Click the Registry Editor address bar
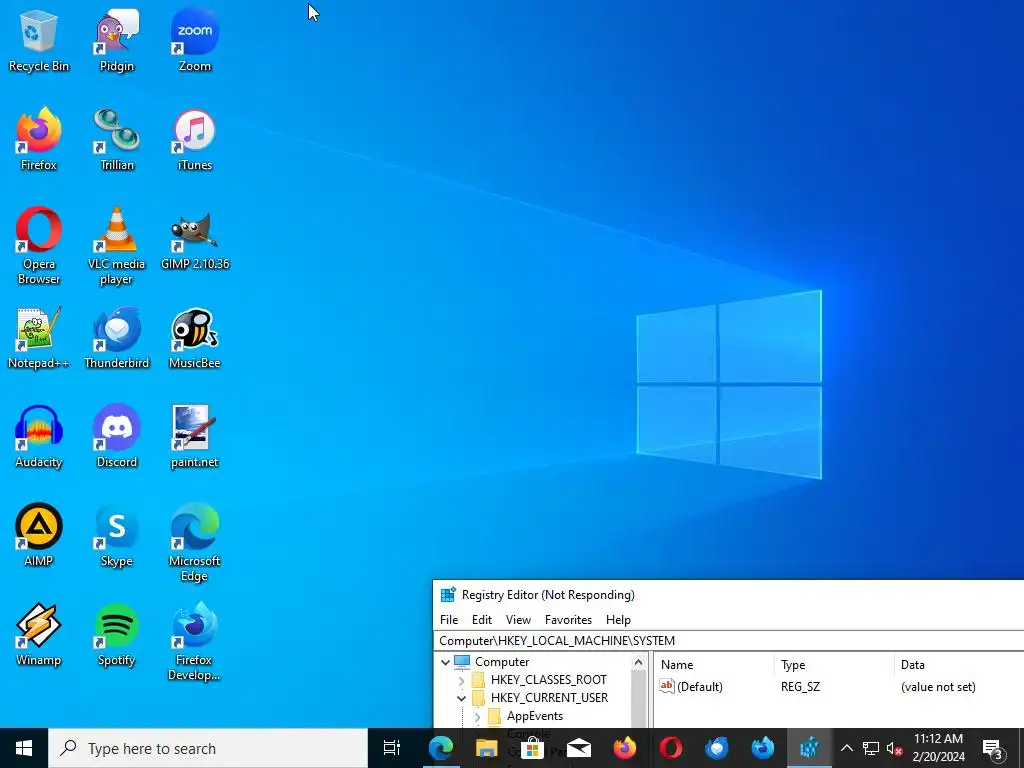1024x768 pixels. 728,641
